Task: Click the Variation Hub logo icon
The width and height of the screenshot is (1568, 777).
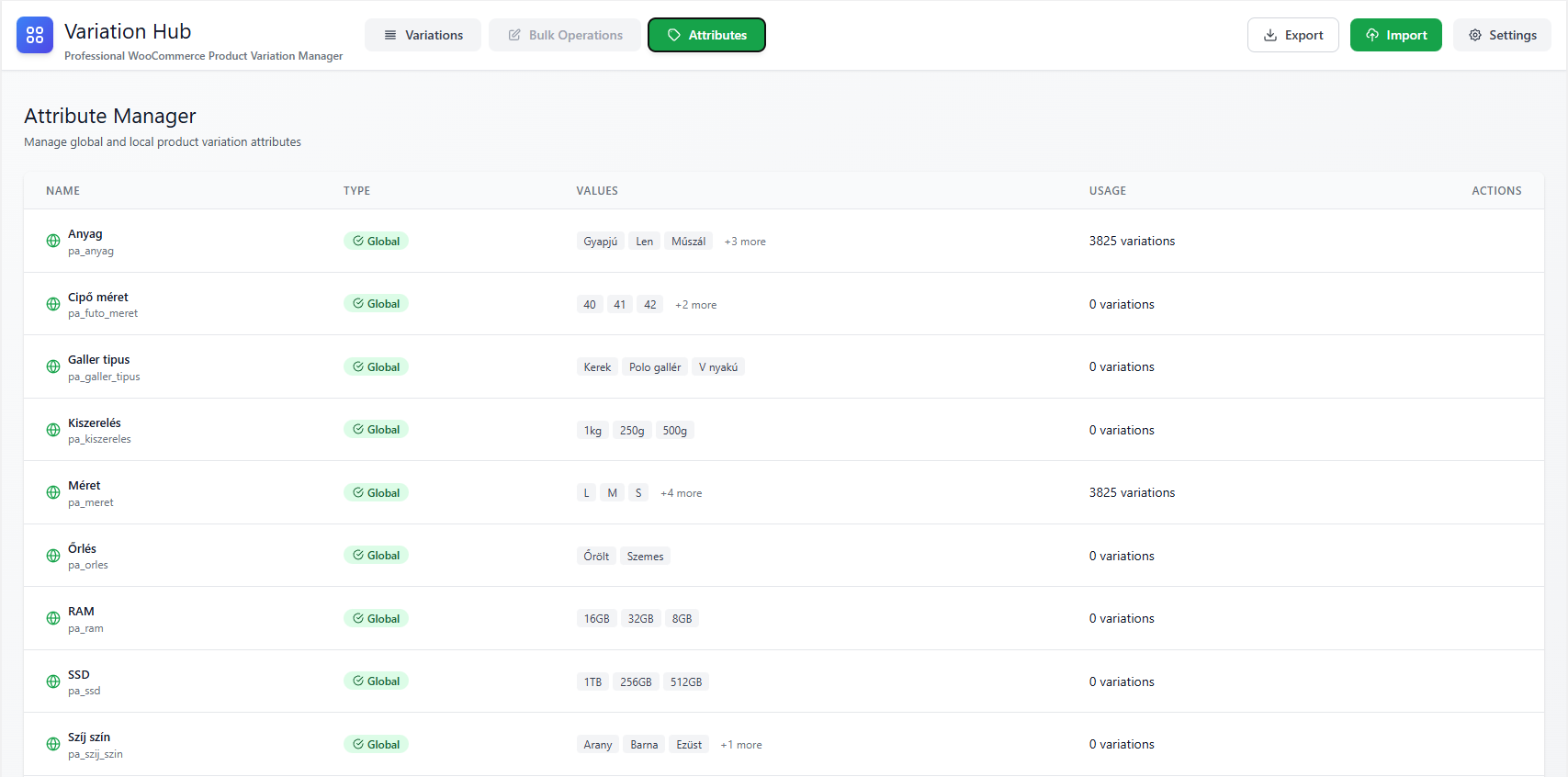Action: (35, 35)
